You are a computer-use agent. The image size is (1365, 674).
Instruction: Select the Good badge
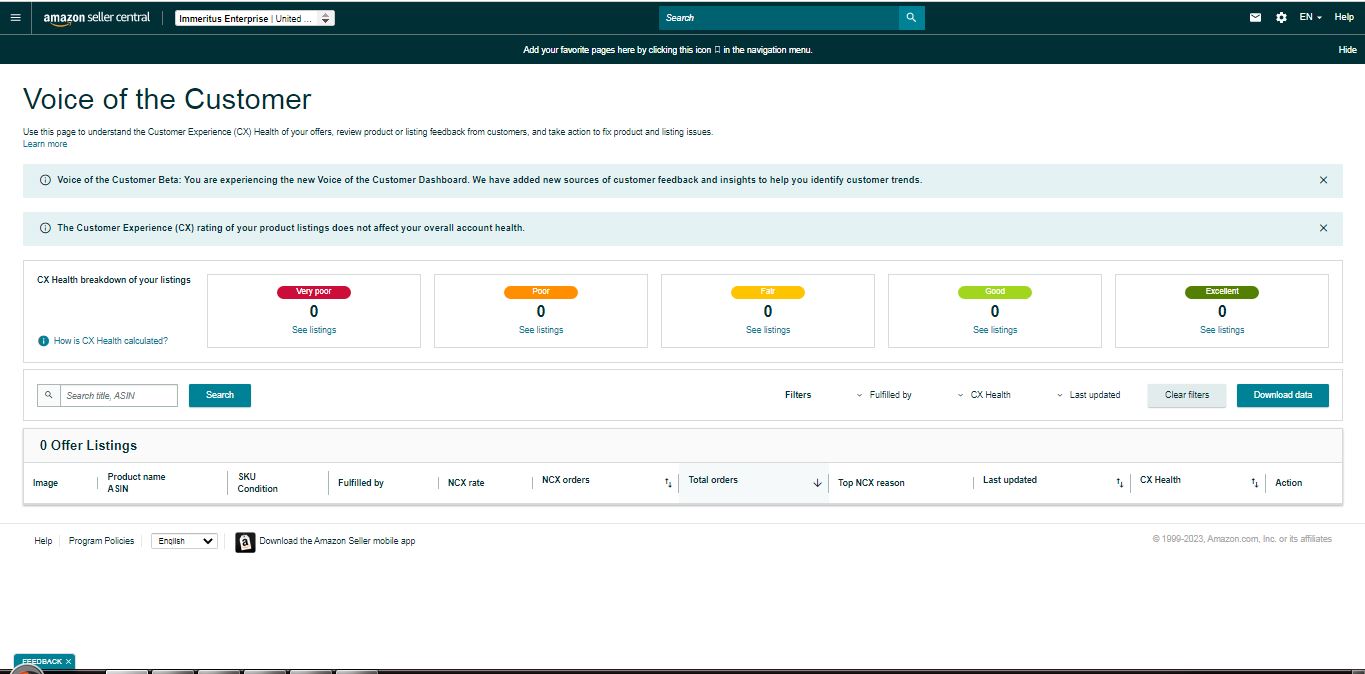point(995,292)
